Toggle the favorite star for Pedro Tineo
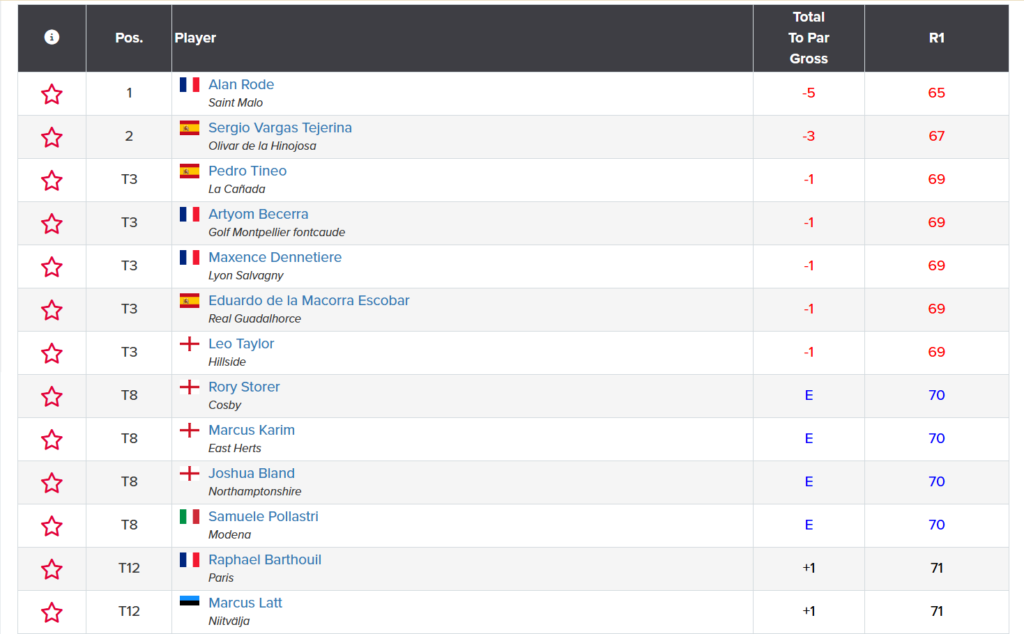The width and height of the screenshot is (1024, 634). pos(52,180)
